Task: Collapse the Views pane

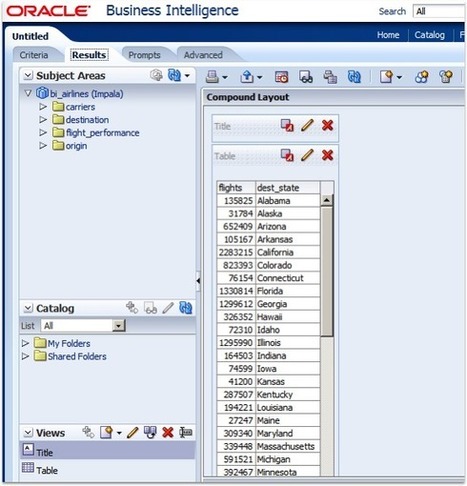Action: 28,433
